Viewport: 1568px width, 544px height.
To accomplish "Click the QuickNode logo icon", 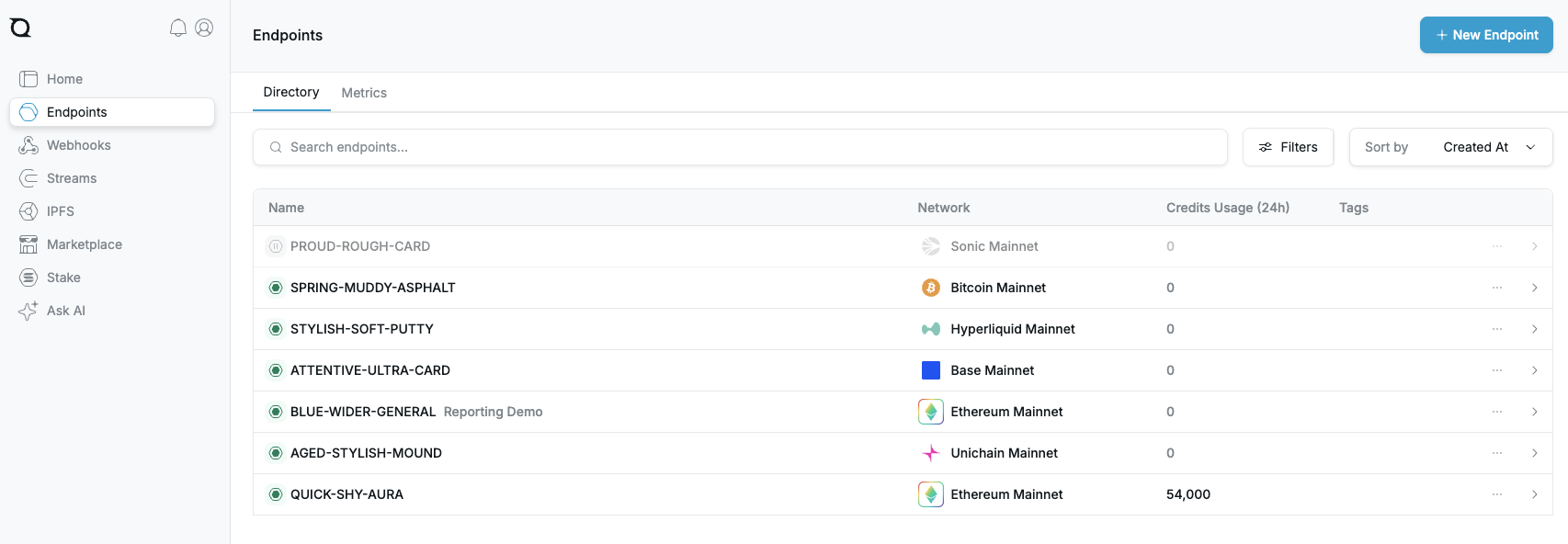I will point(20,28).
